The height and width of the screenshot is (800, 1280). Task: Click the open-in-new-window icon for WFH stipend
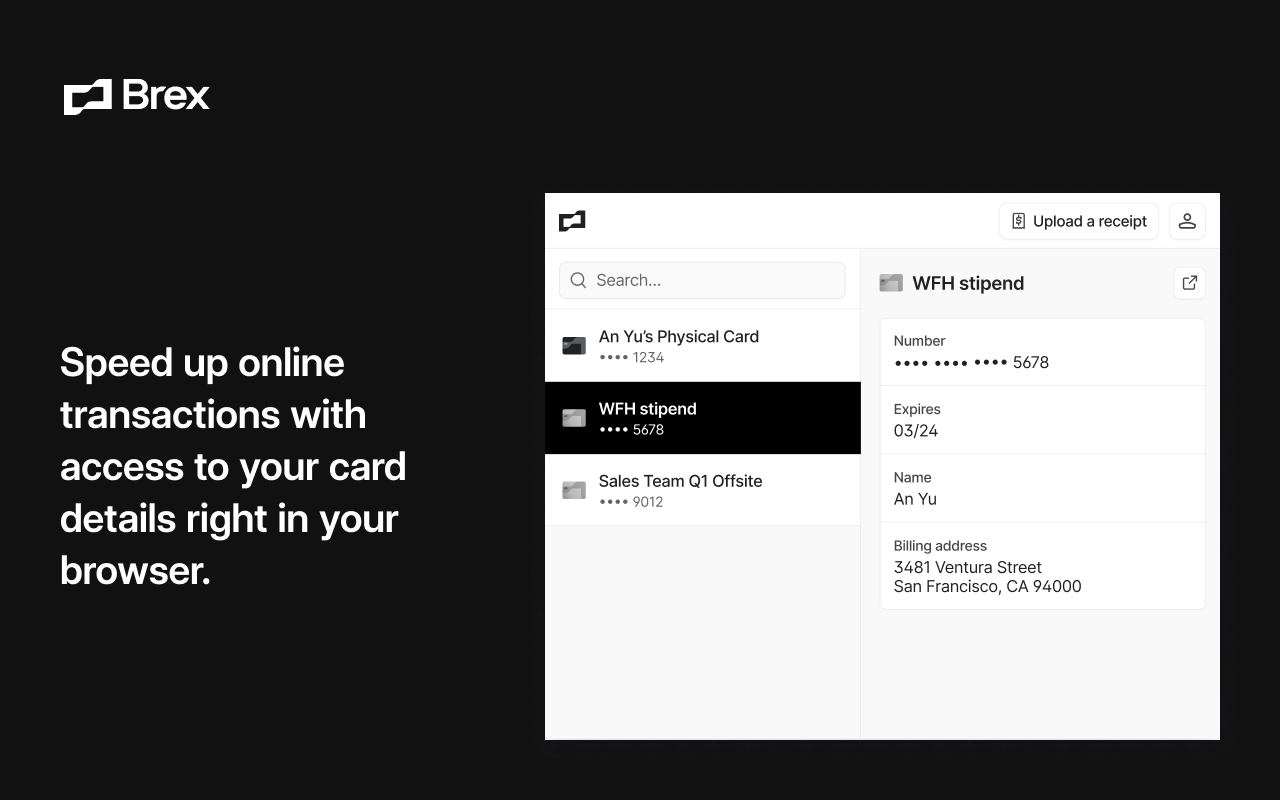[1189, 283]
